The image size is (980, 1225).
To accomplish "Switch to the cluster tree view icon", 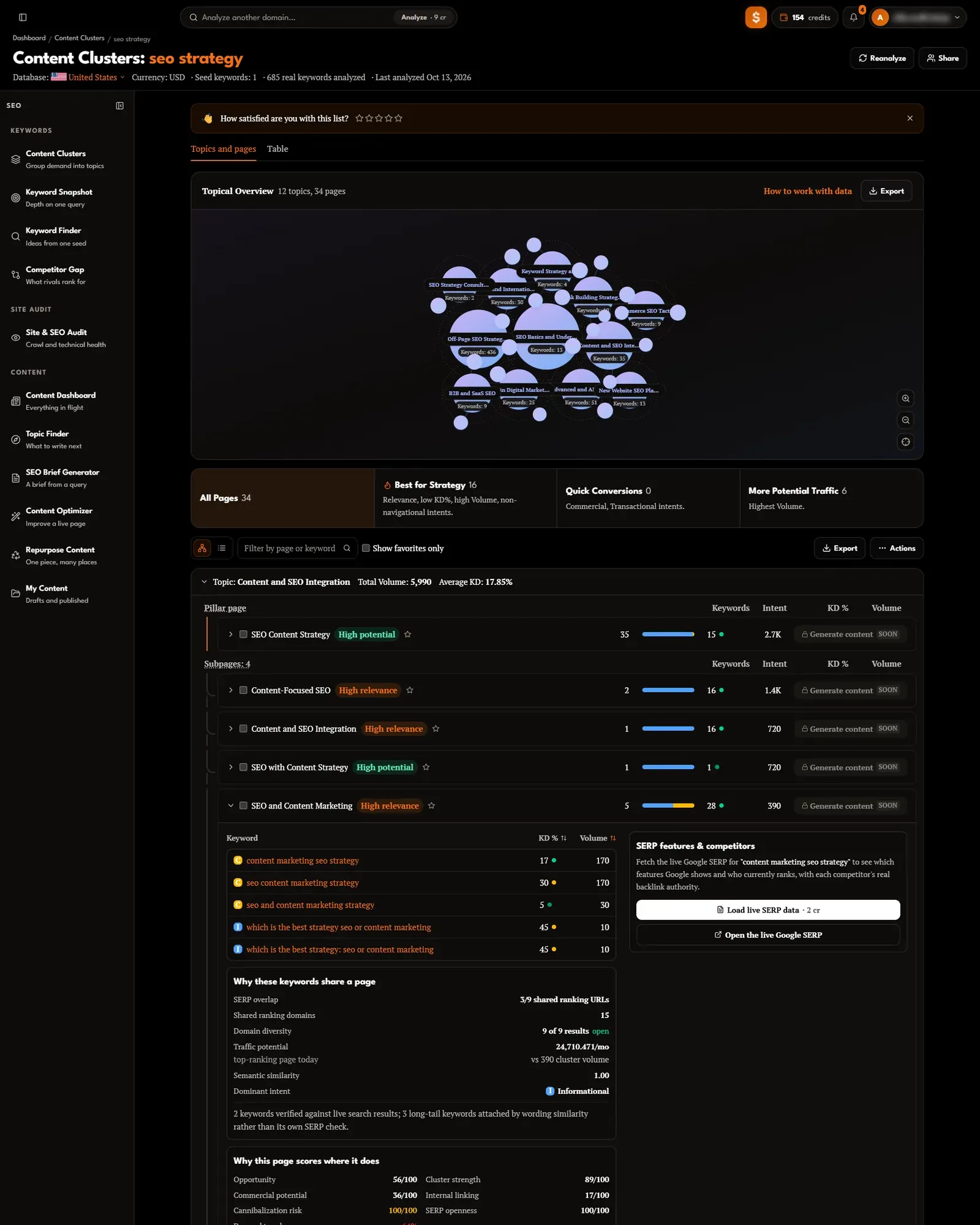I will coord(202,548).
